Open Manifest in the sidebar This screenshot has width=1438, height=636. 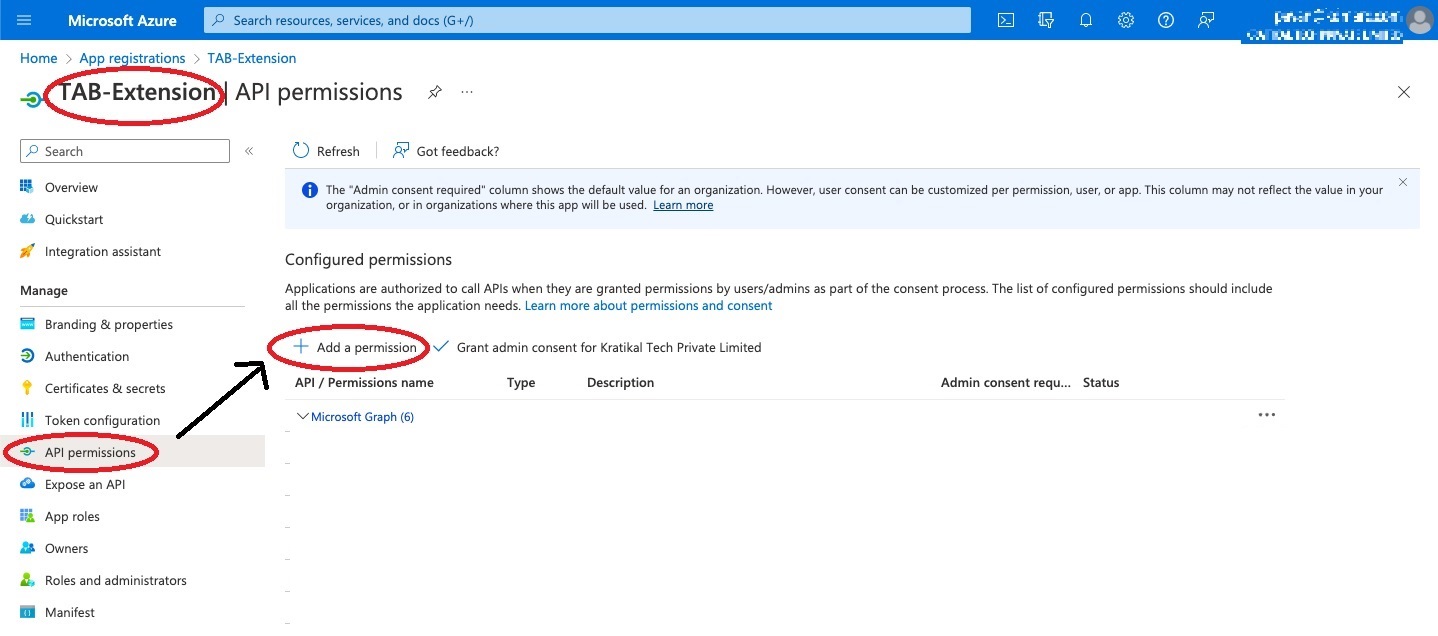[70, 612]
